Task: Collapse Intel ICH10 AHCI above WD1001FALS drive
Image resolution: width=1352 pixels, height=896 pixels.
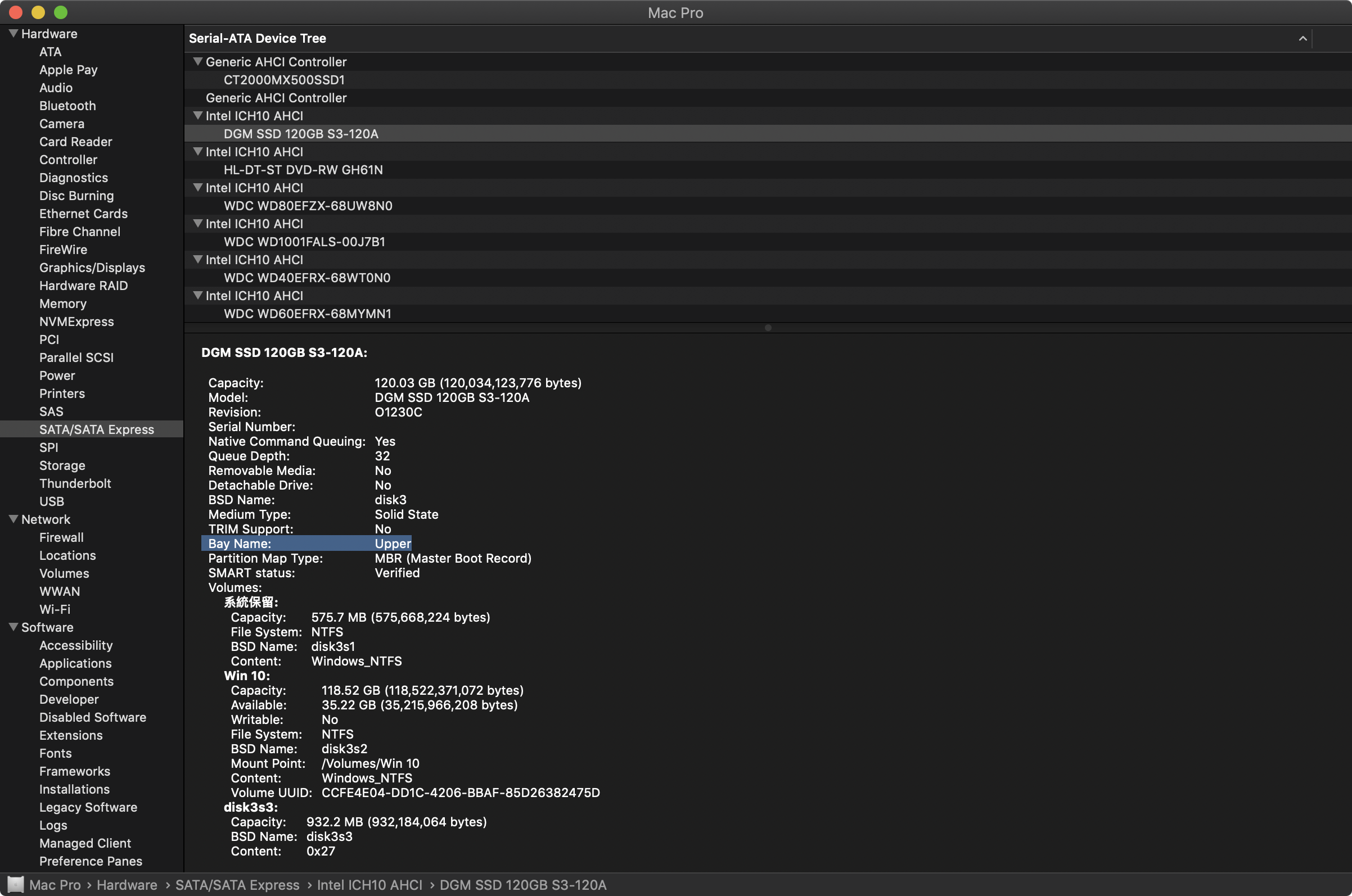Action: tap(198, 223)
